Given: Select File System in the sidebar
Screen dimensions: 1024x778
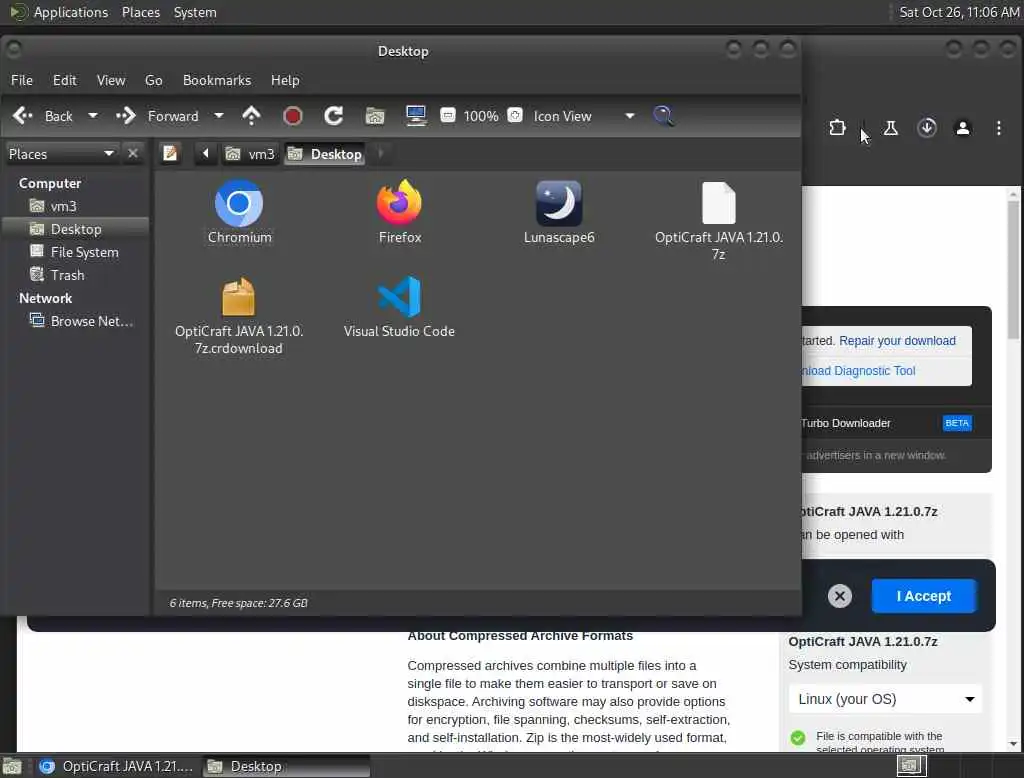Looking at the screenshot, I should tap(84, 252).
